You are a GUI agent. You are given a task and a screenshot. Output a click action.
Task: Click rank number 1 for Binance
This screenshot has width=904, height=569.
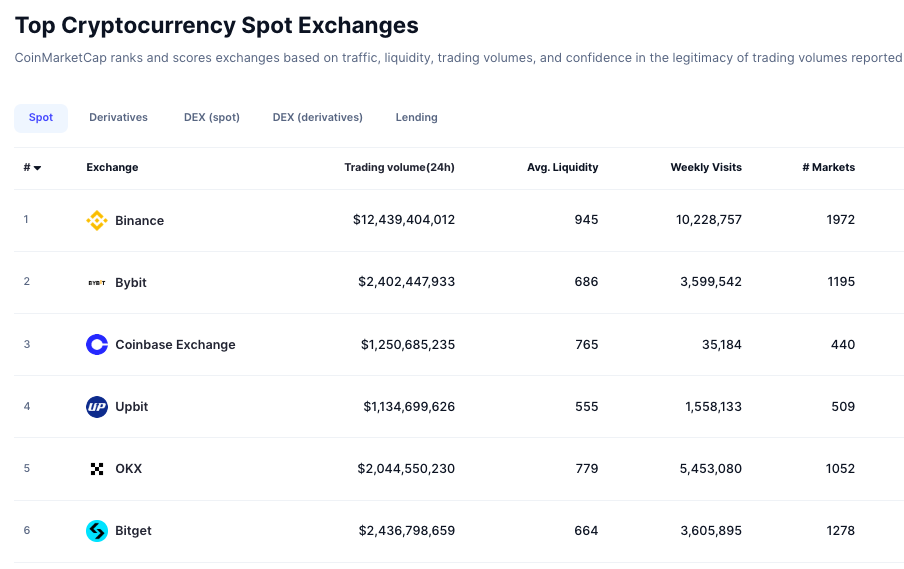[26, 219]
